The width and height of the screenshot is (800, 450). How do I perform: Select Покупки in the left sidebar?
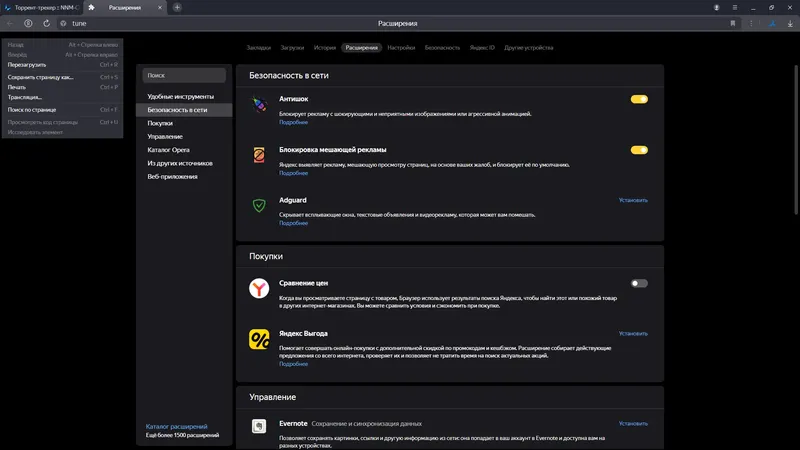pyautogui.click(x=160, y=123)
